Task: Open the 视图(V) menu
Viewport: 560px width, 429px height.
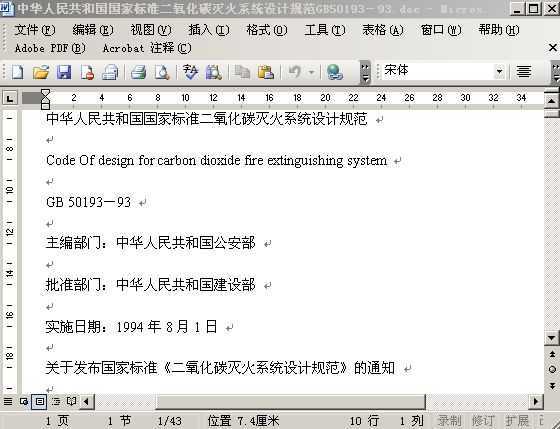Action: click(x=151, y=30)
